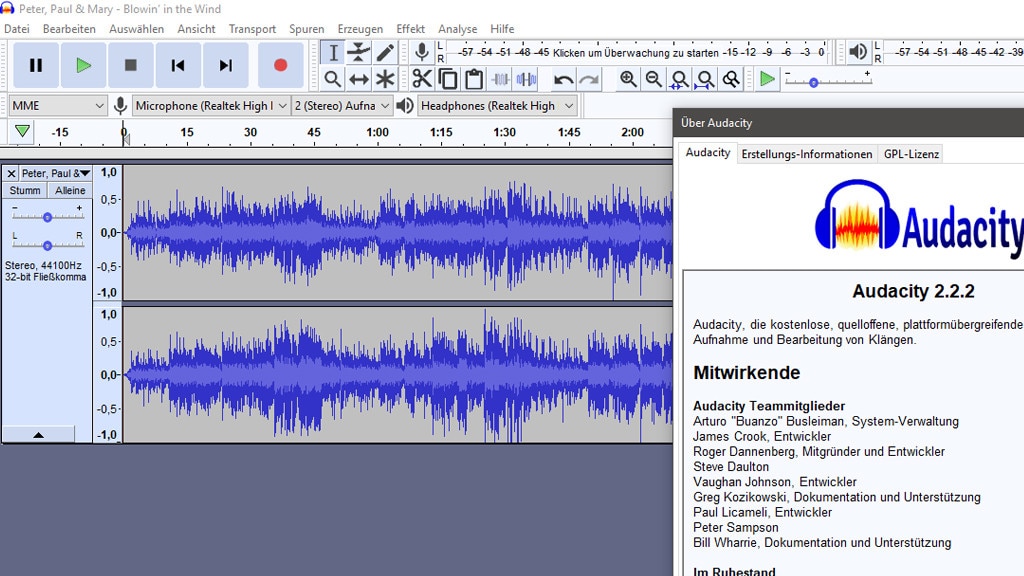Activate the Multi-Tool mode
1024x576 pixels.
(383, 78)
